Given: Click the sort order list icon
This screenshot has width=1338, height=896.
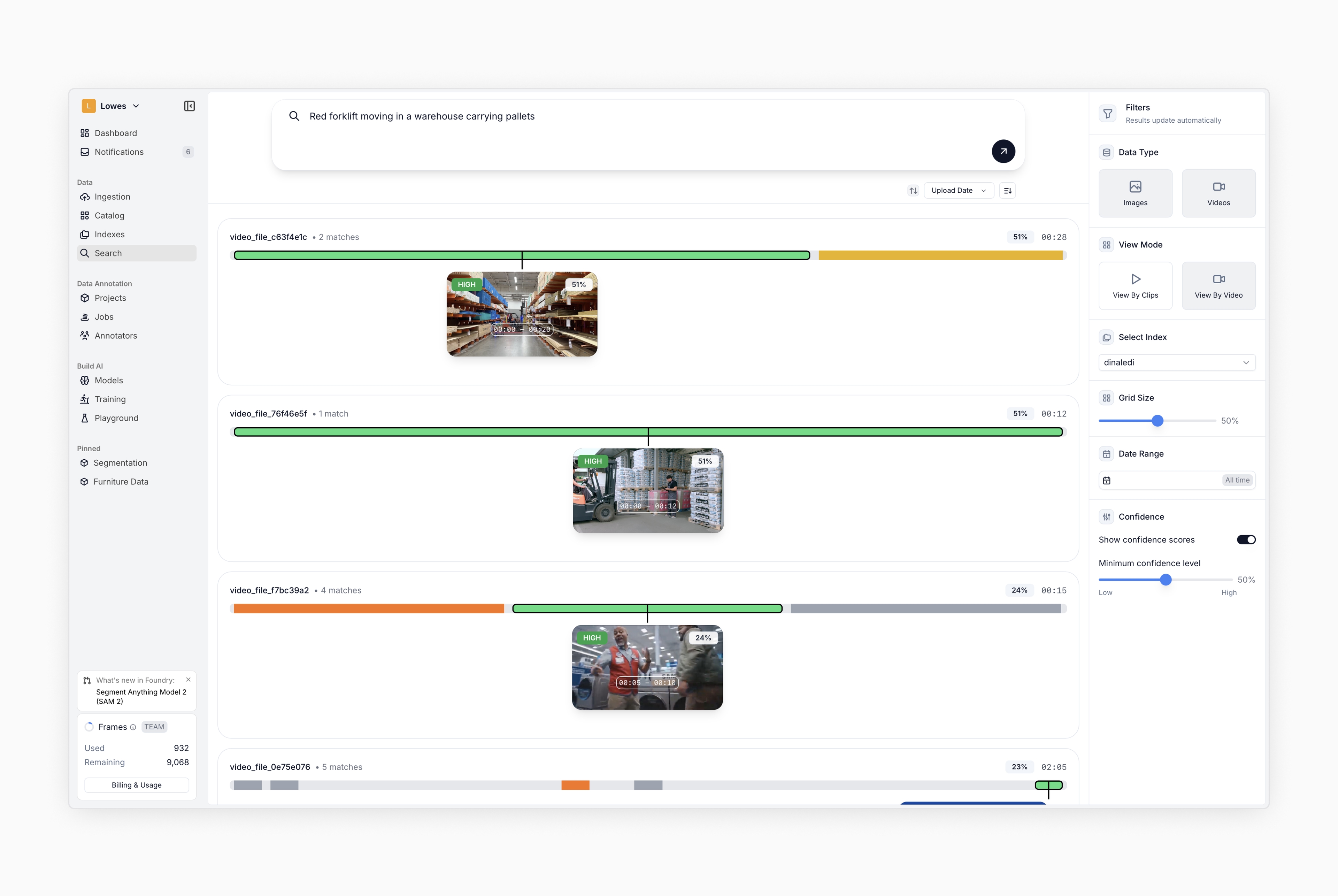Looking at the screenshot, I should click(x=1008, y=191).
